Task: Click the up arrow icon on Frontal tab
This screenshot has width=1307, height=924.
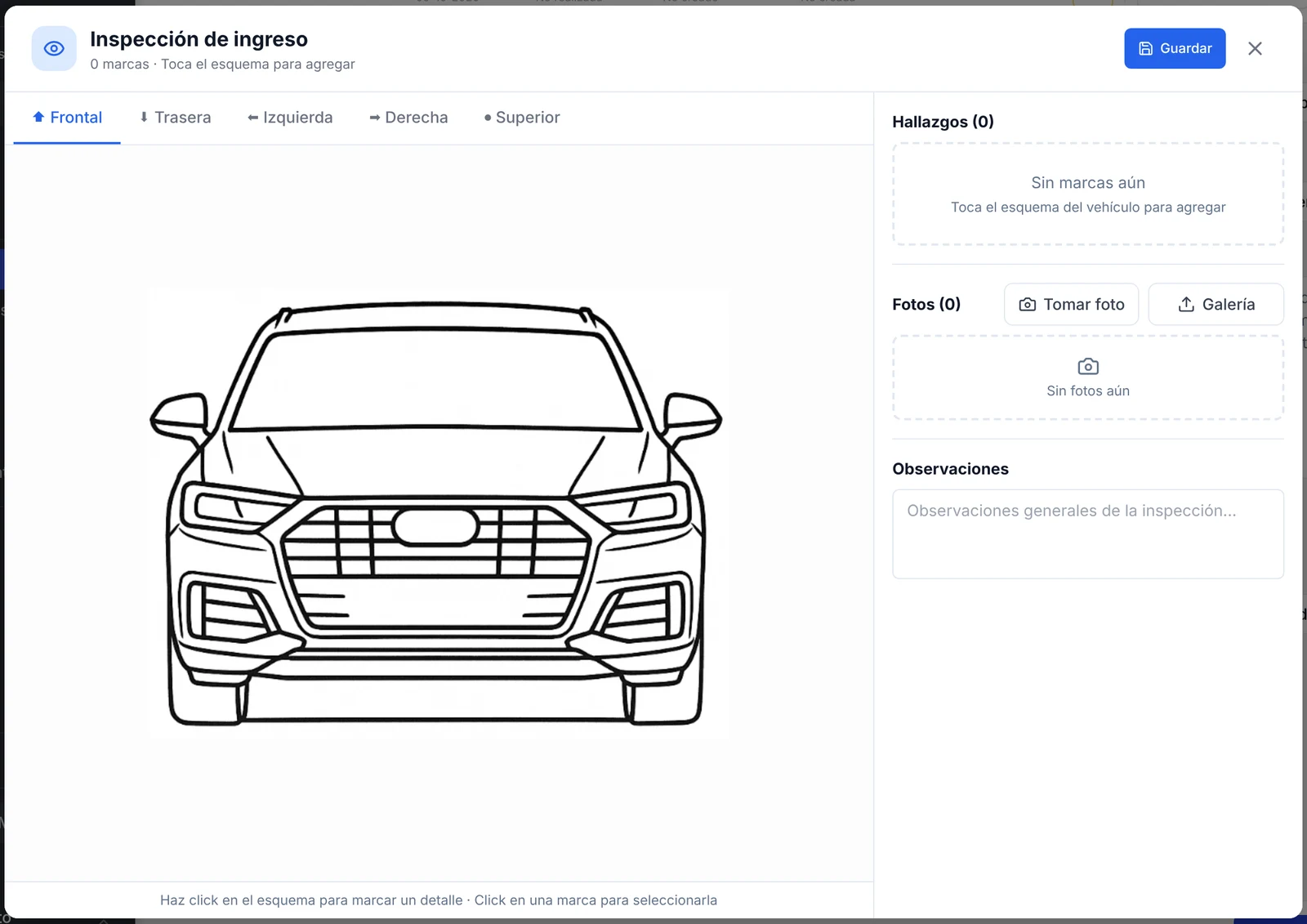Action: tap(38, 117)
